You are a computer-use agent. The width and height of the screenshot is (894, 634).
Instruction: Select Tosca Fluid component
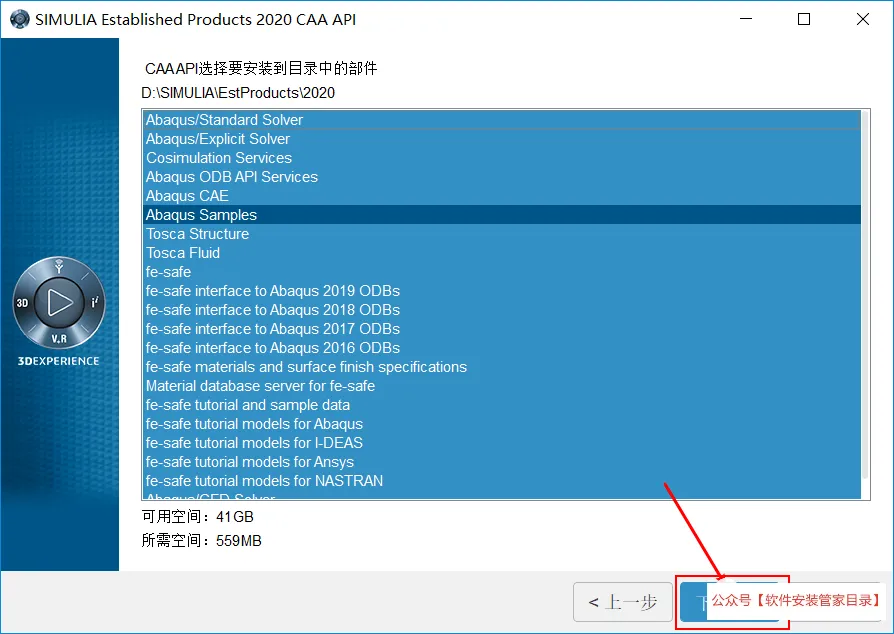click(x=502, y=253)
